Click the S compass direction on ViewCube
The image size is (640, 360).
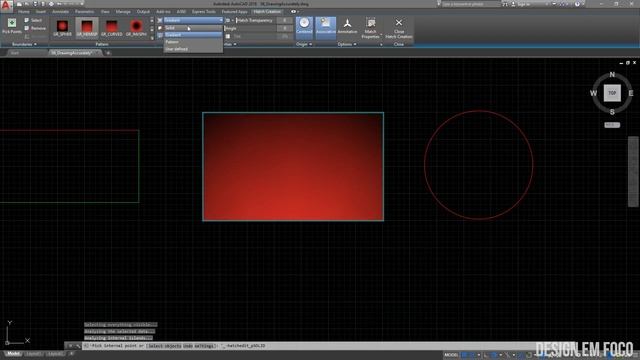click(612, 112)
